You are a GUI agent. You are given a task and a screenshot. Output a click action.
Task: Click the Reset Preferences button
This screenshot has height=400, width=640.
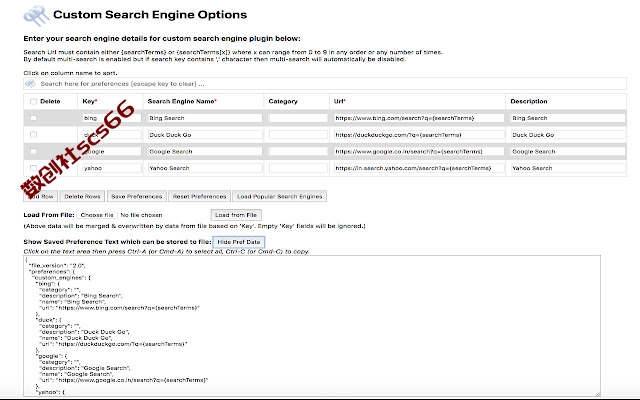click(x=199, y=196)
